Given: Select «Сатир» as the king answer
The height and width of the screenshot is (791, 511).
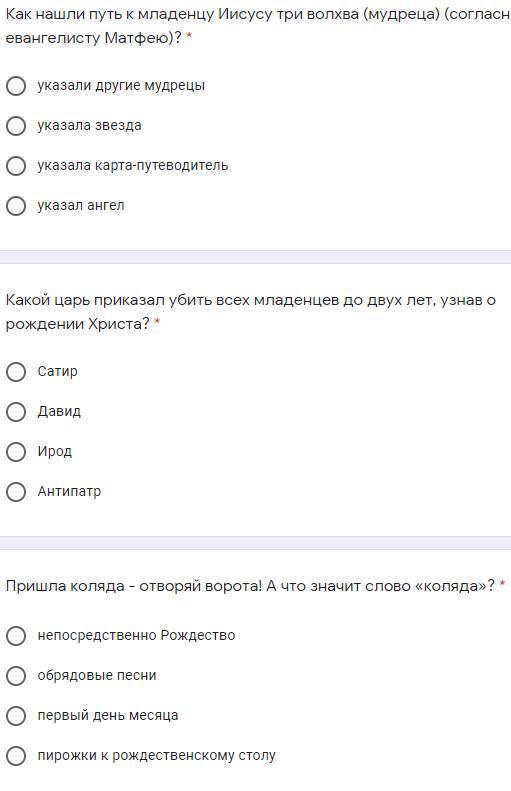Looking at the screenshot, I should point(16,372).
